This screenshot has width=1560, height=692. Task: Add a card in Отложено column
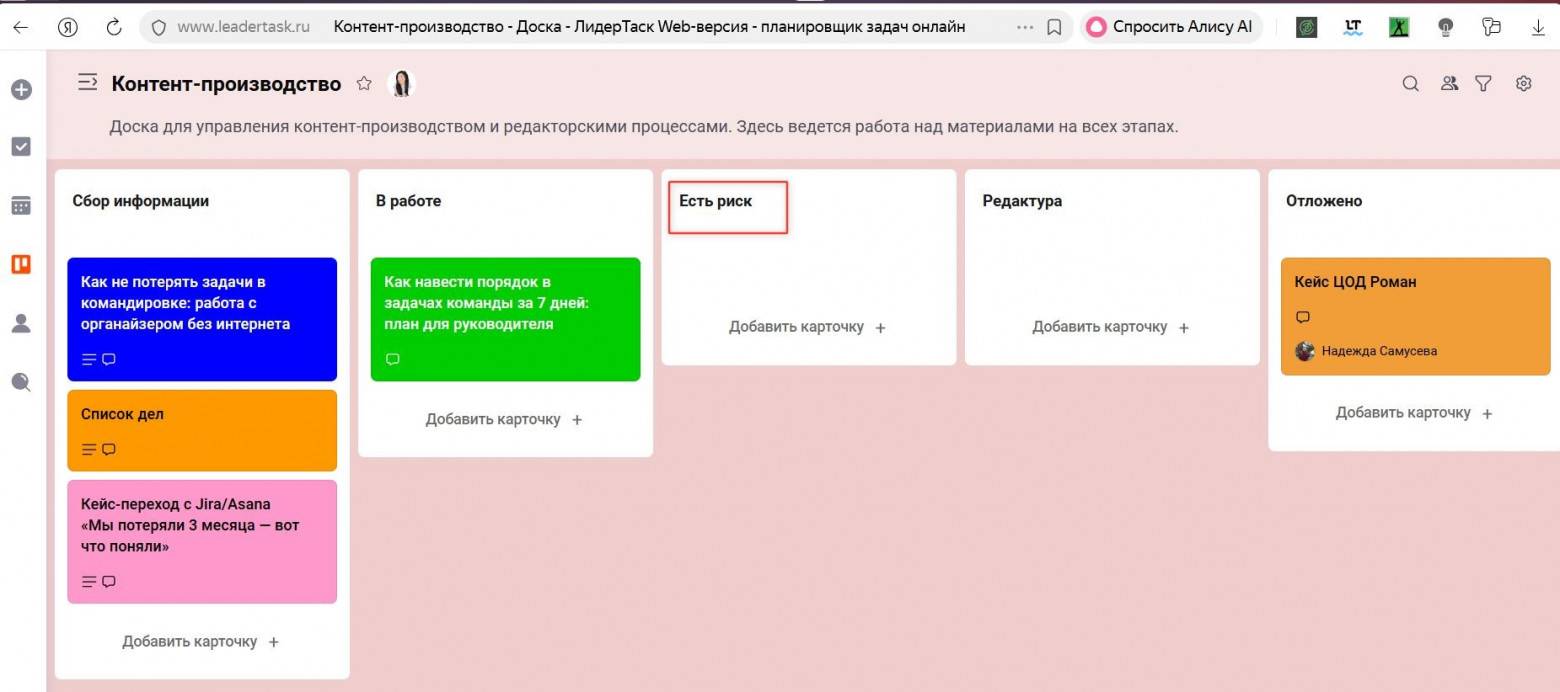tap(1414, 413)
